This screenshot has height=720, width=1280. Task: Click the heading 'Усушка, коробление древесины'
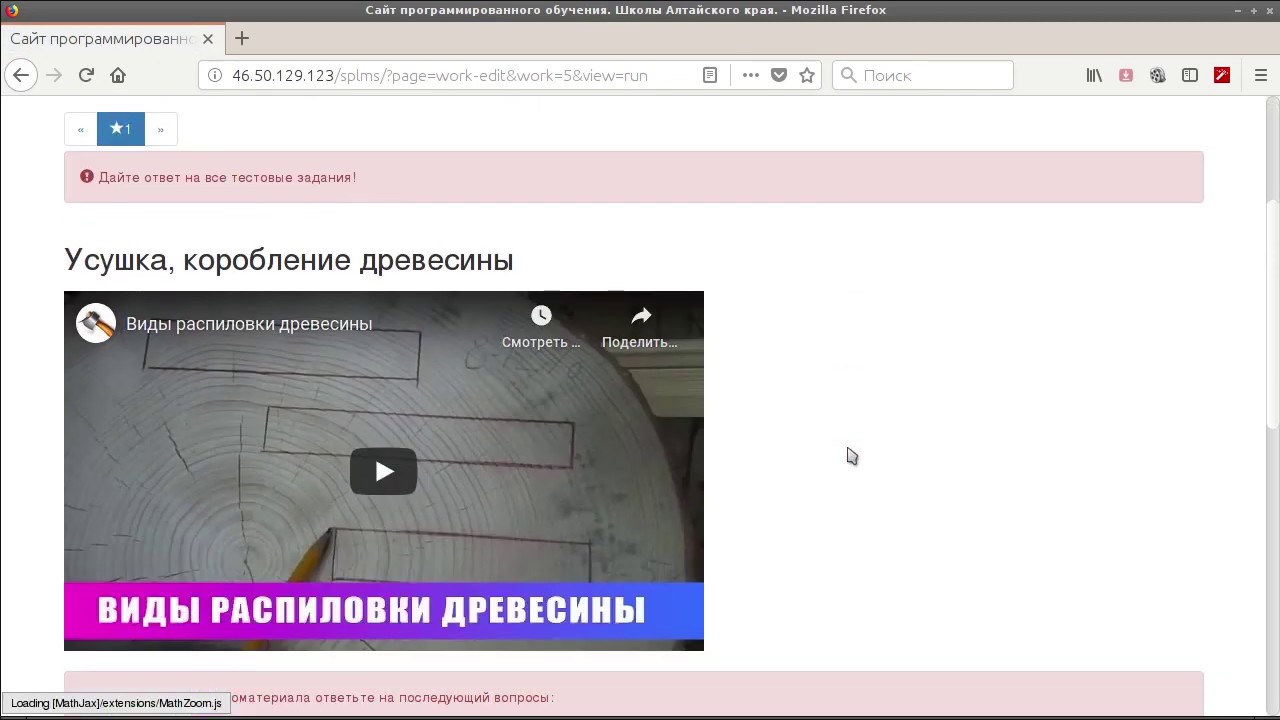pyautogui.click(x=289, y=260)
